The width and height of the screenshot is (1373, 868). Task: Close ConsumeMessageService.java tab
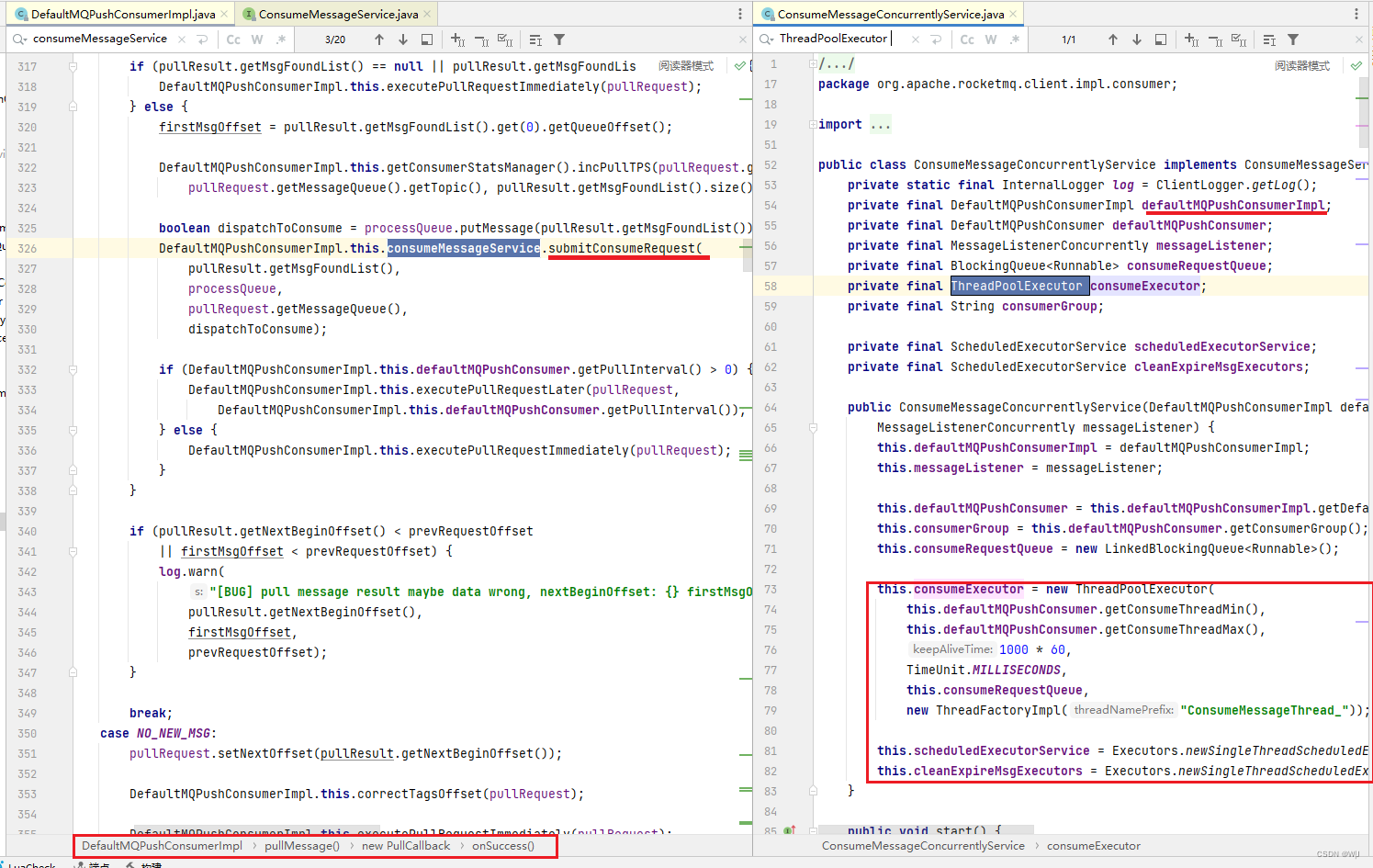(x=427, y=14)
